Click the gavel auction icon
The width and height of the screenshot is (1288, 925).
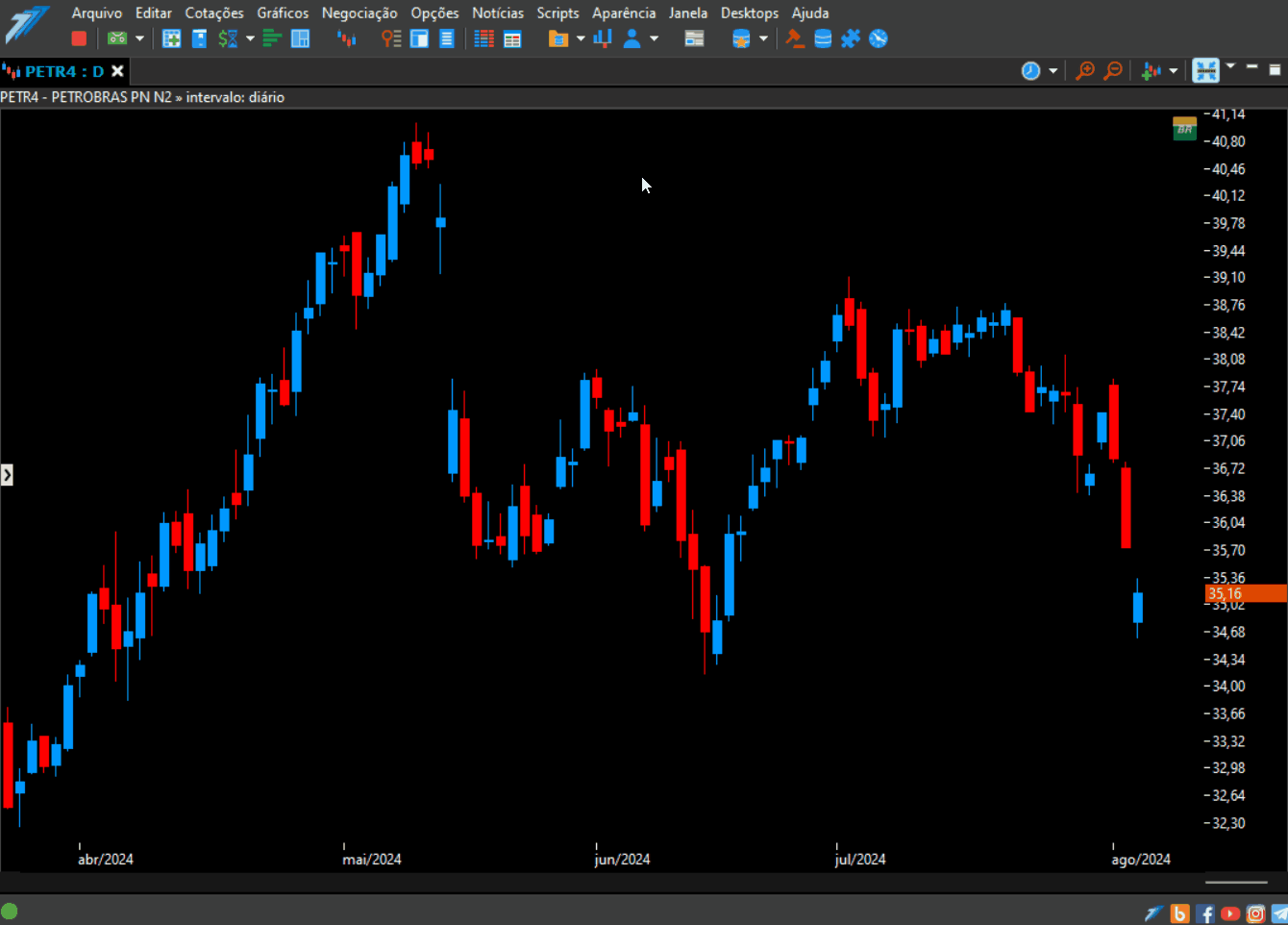click(795, 38)
